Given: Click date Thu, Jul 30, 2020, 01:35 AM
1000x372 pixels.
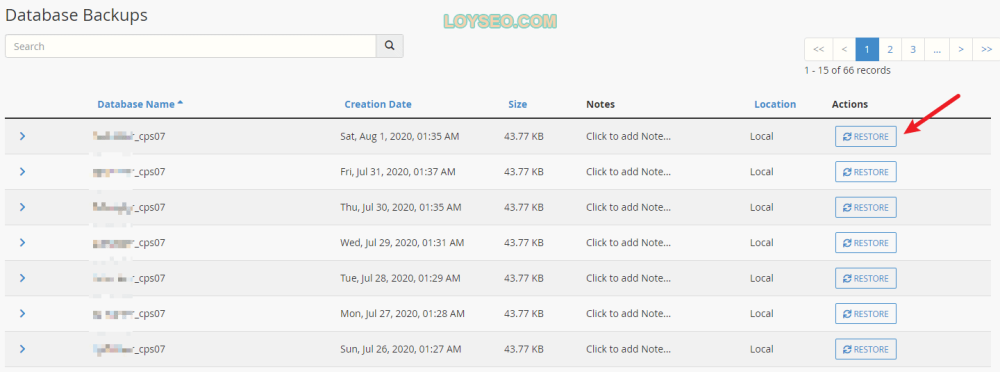Looking at the screenshot, I should click(x=401, y=207).
